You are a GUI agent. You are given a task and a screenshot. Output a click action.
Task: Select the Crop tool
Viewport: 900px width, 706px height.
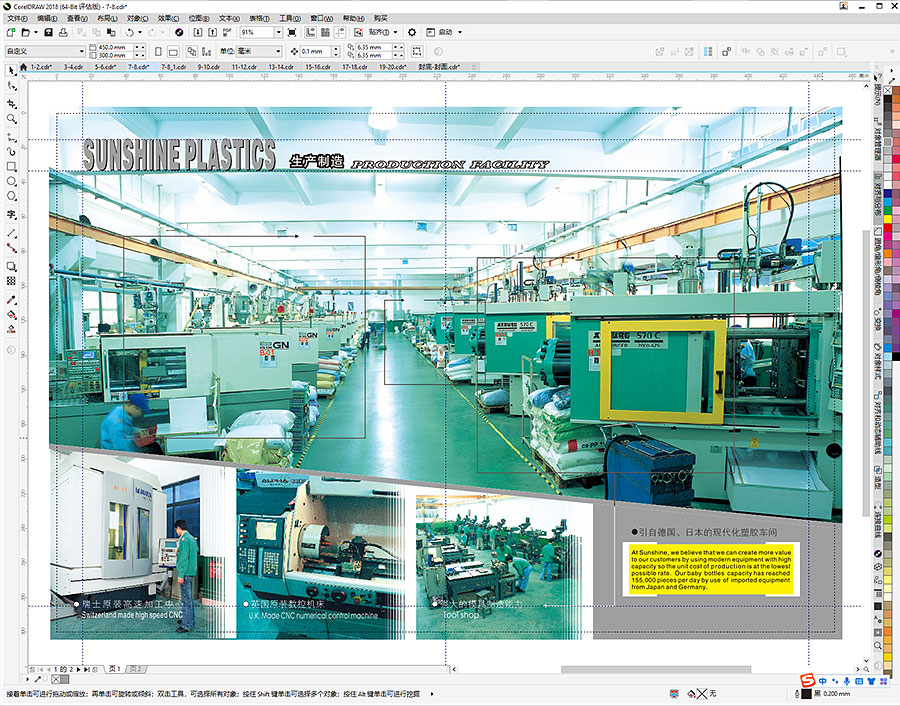tap(11, 102)
